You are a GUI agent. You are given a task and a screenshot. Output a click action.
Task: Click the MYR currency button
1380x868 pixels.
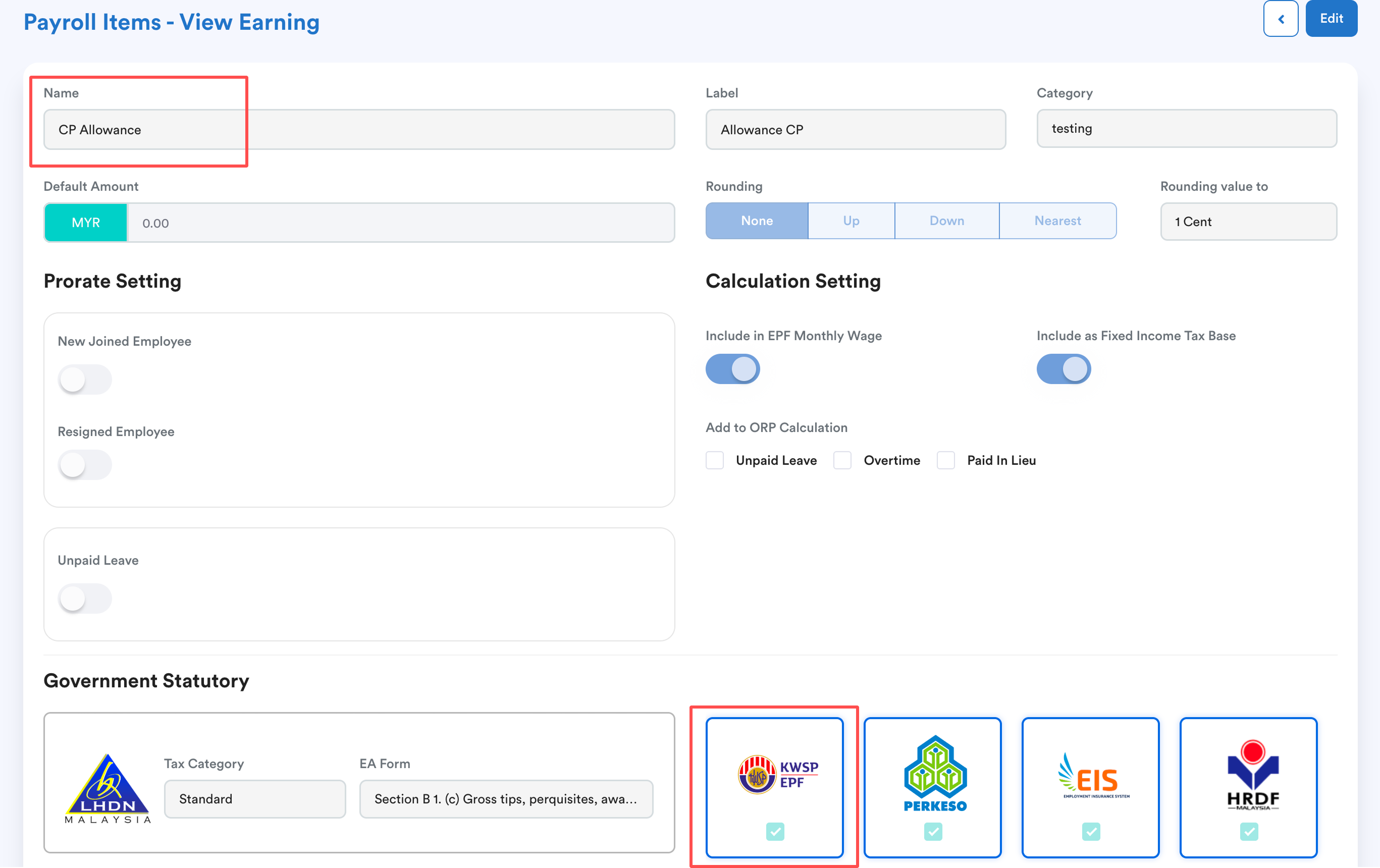(x=86, y=223)
